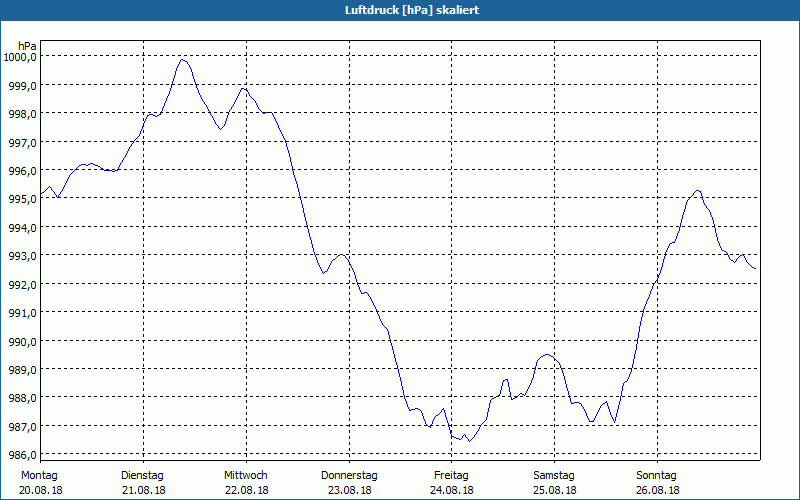Click the "991,0" y-axis value
This screenshot has height=500, width=800.
coord(22,313)
